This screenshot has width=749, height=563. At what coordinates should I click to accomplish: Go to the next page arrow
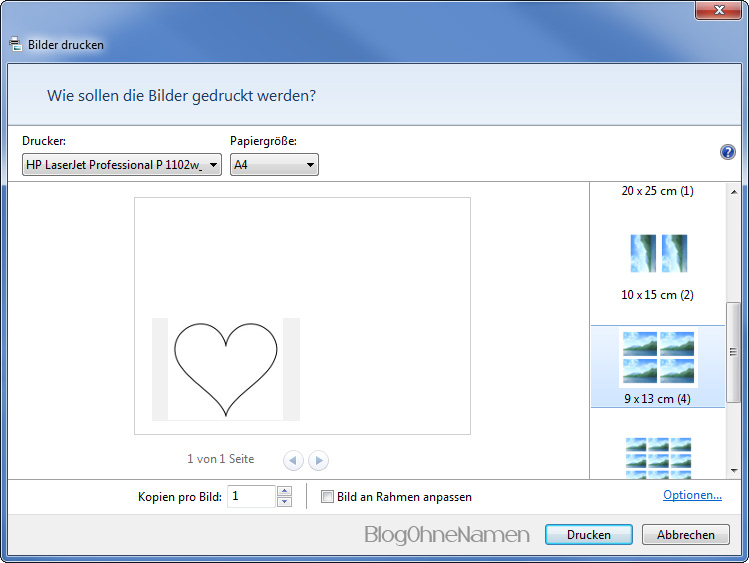pyautogui.click(x=318, y=460)
